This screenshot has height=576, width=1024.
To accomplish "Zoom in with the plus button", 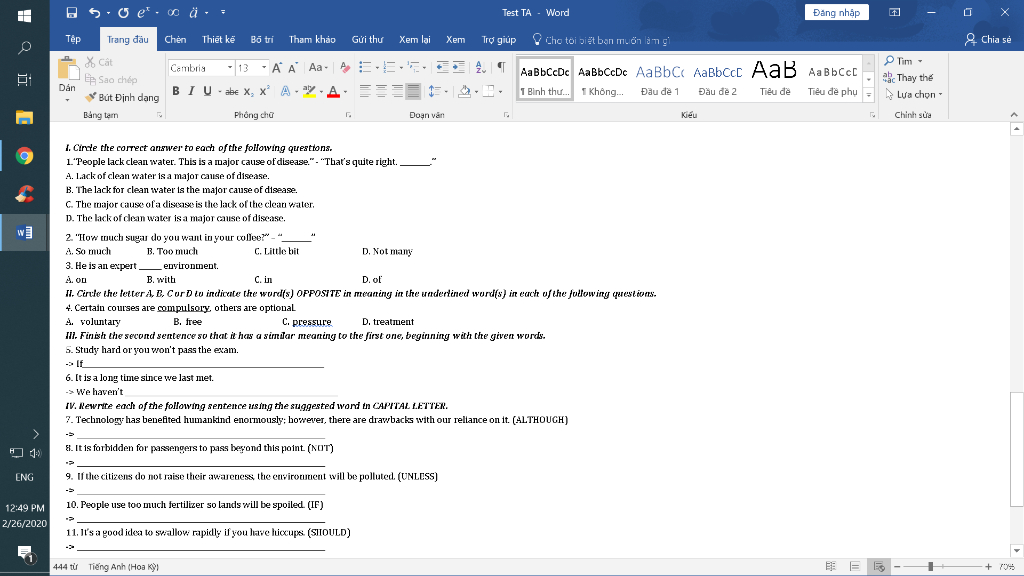I will [988, 567].
